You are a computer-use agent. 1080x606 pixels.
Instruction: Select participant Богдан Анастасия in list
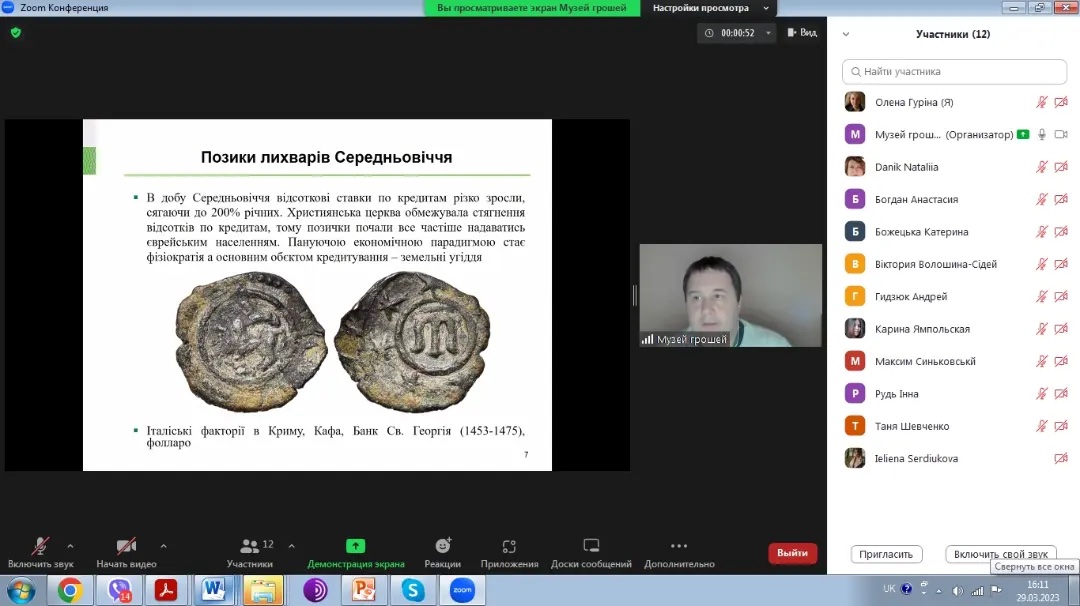click(916, 199)
